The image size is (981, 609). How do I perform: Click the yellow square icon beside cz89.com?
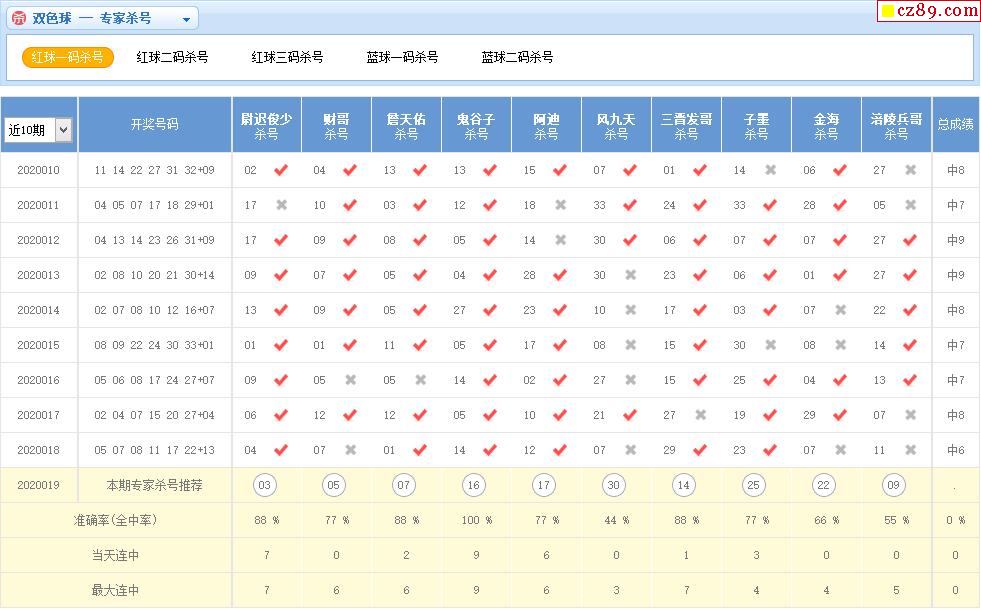(886, 12)
